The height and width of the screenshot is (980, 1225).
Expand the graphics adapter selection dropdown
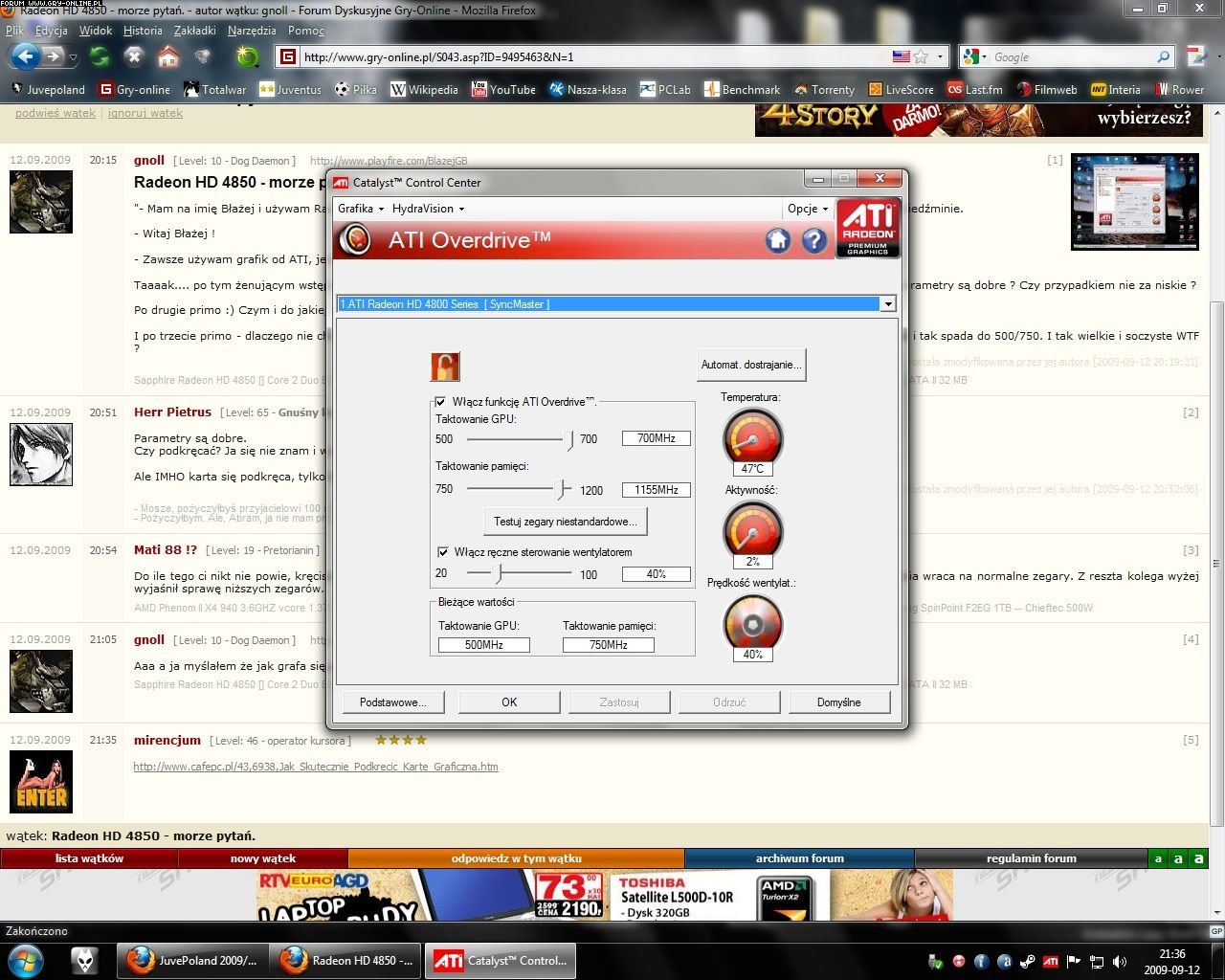point(887,304)
